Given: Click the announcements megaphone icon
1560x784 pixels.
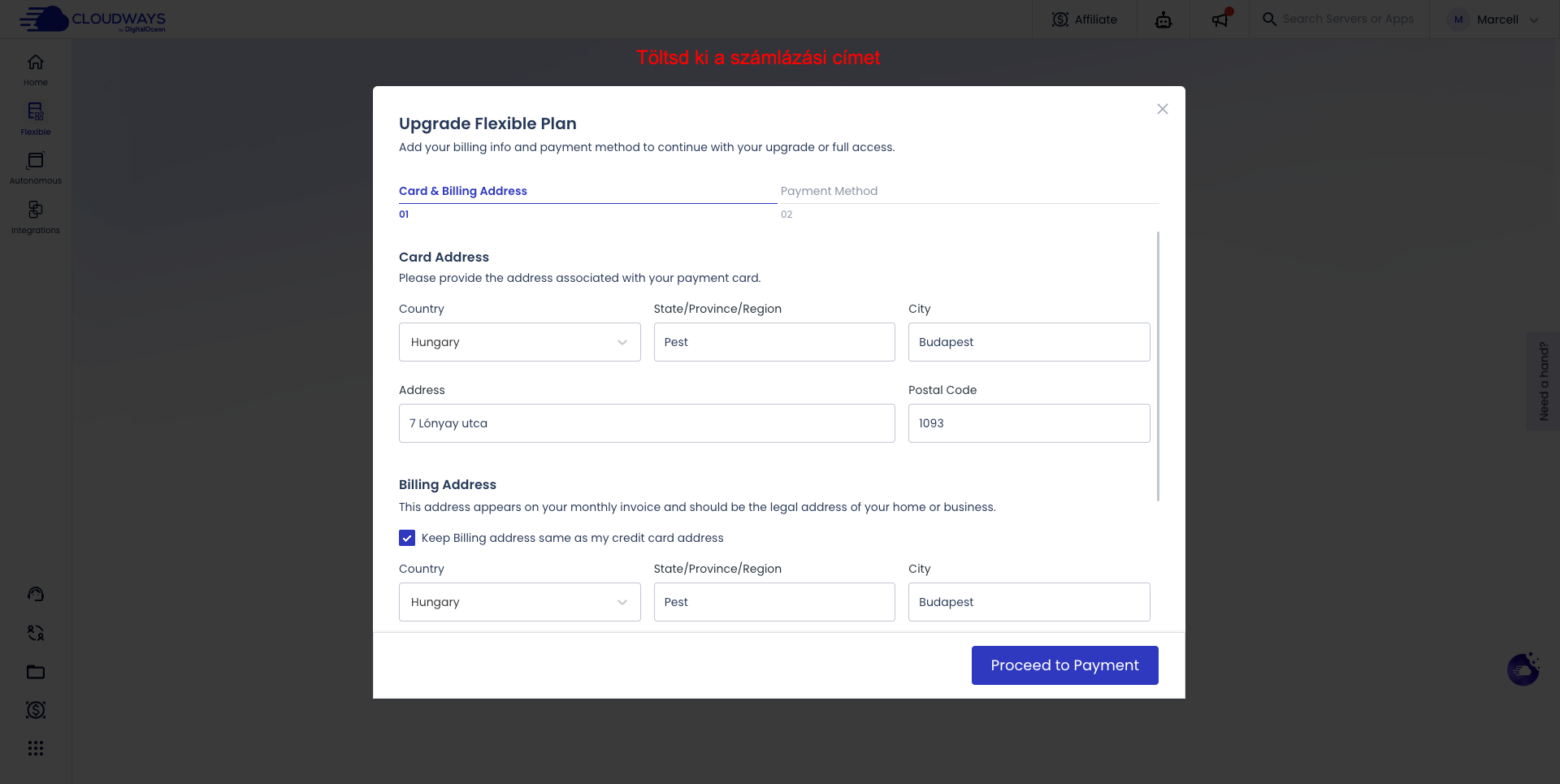Looking at the screenshot, I should pos(1220,19).
